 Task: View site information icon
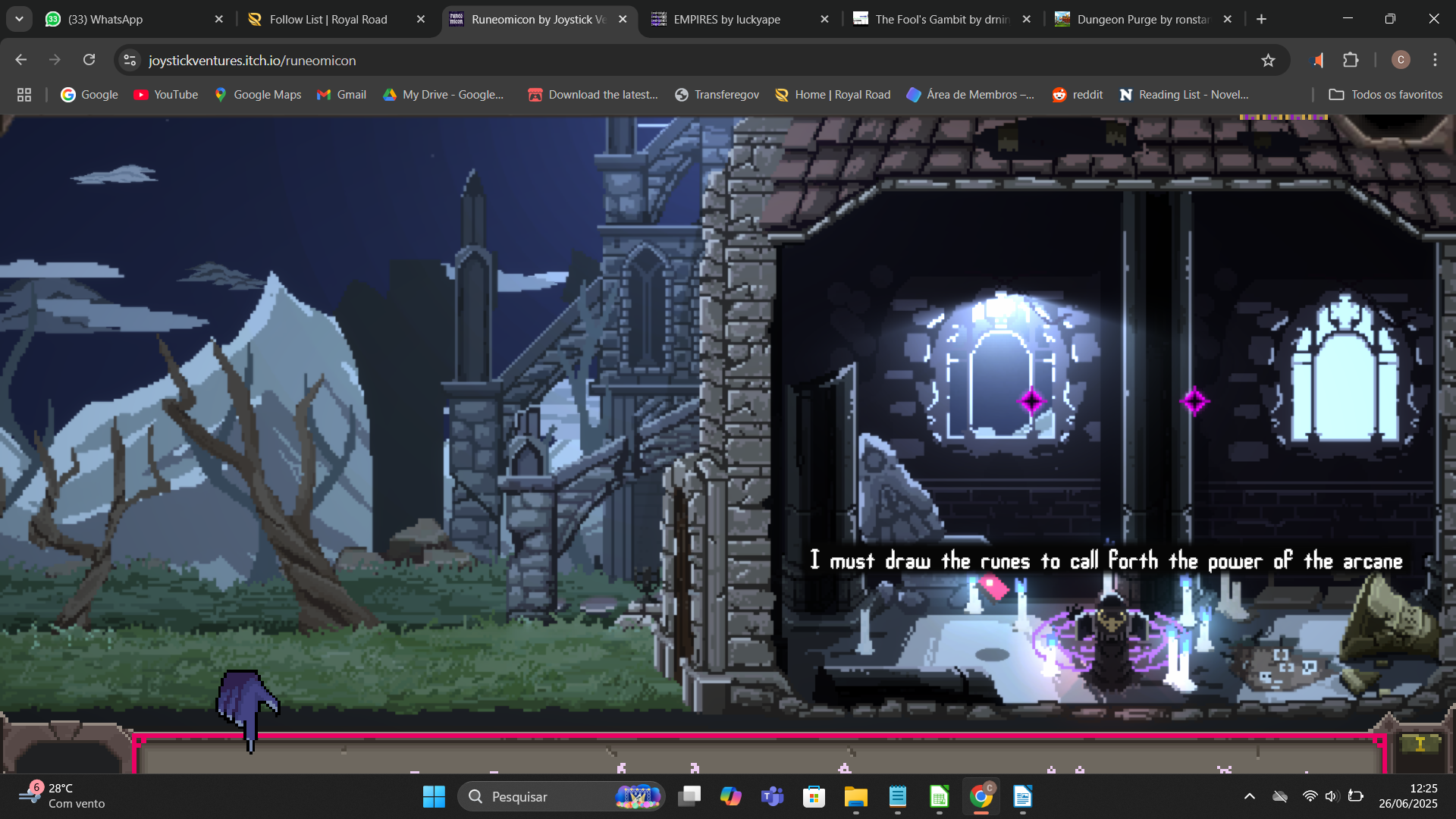coord(130,60)
